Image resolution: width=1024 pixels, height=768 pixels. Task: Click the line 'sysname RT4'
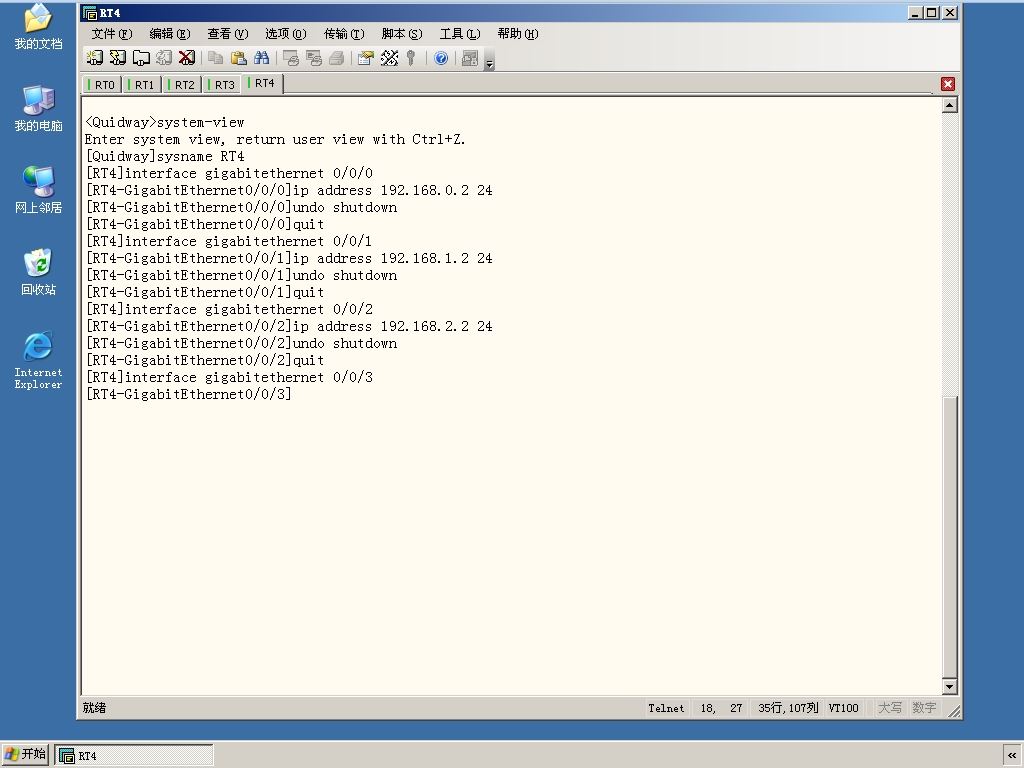(165, 156)
